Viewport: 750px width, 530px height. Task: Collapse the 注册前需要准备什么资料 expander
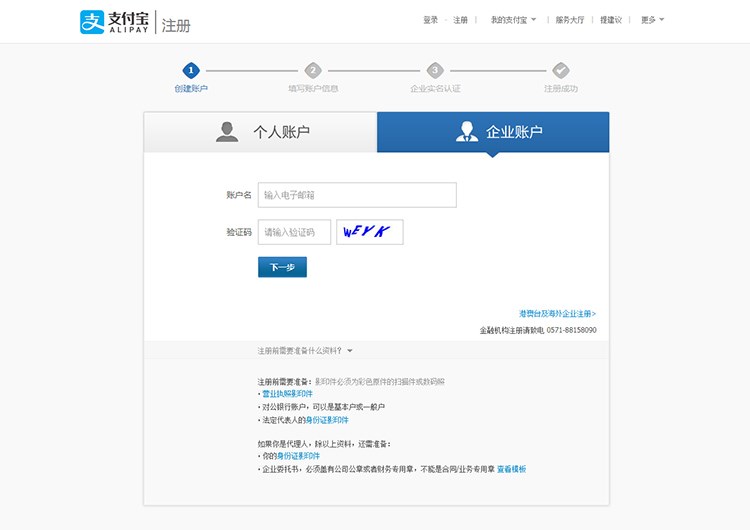[305, 351]
